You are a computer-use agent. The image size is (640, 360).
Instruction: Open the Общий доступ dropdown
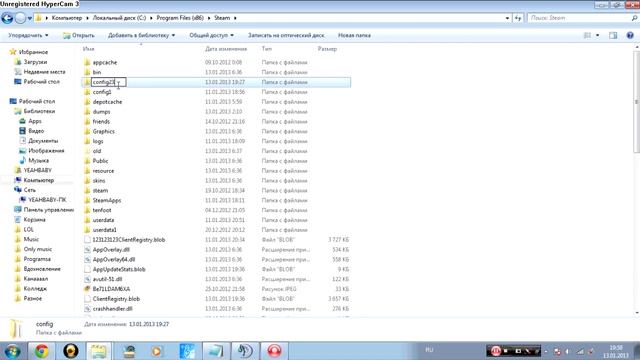(211, 36)
